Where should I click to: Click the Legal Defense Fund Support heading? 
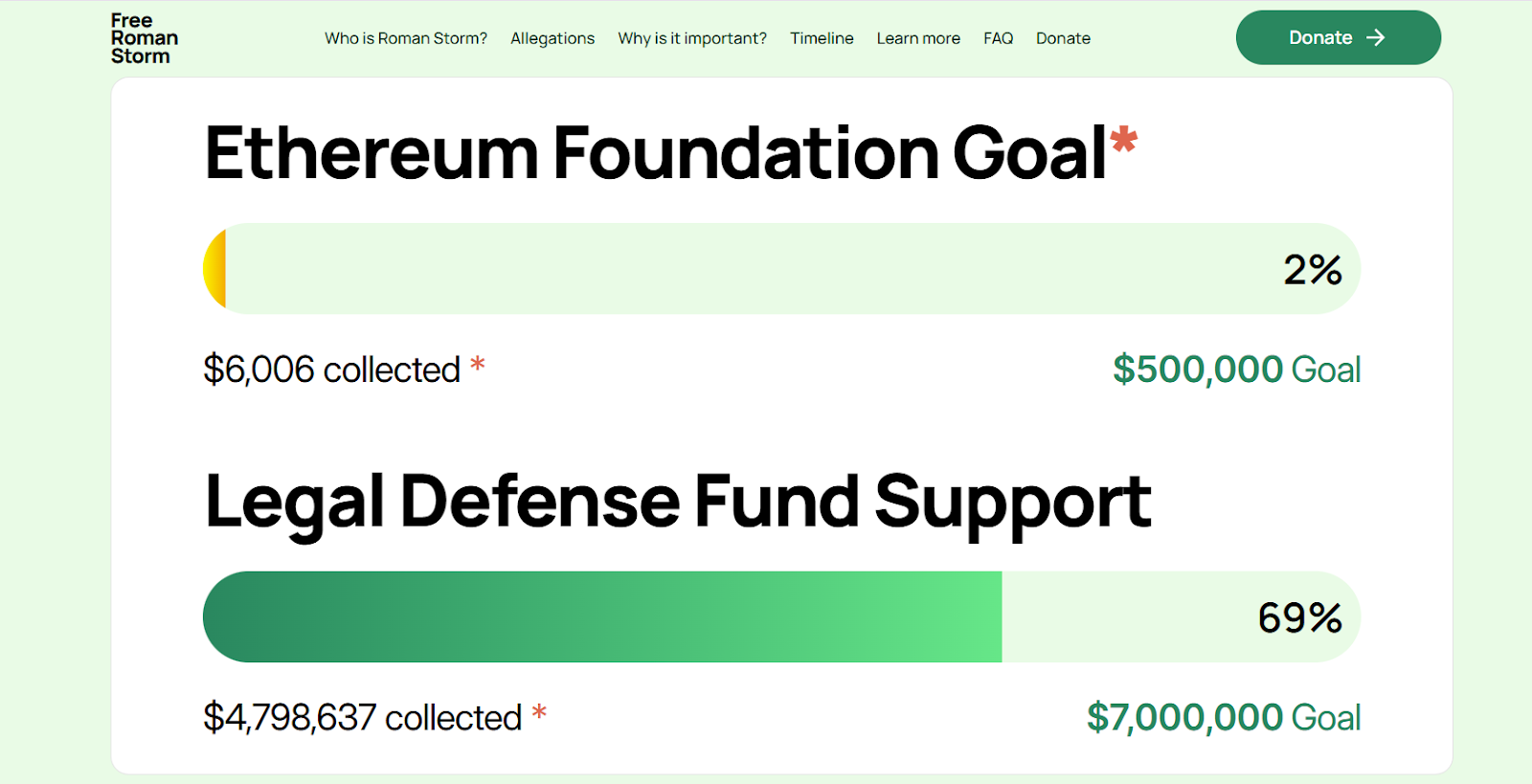click(x=678, y=502)
